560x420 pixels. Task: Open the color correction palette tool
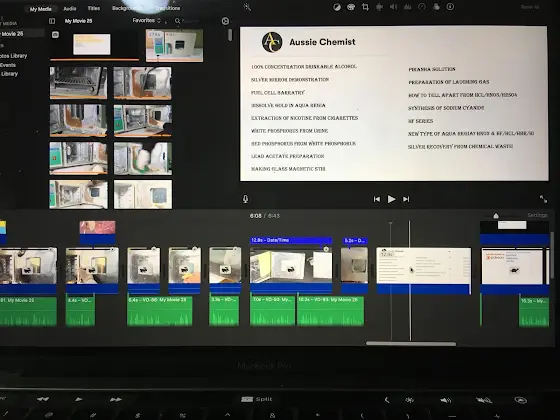[351, 7]
